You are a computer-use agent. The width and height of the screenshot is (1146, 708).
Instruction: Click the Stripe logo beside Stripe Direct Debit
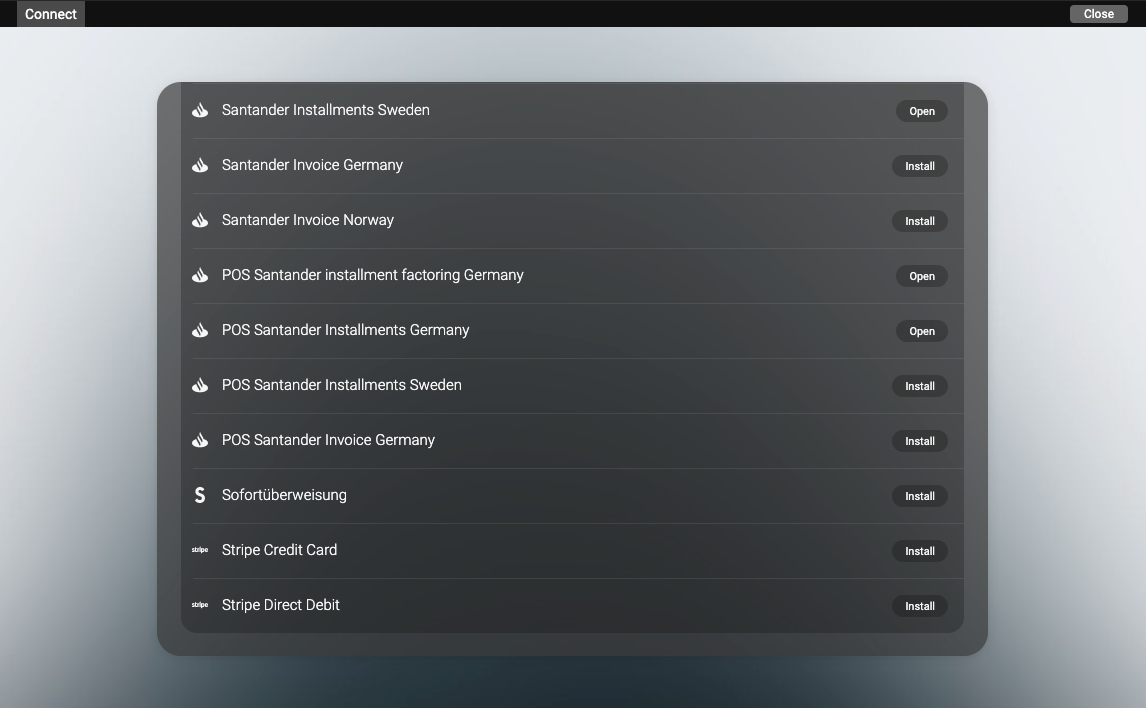(x=200, y=605)
